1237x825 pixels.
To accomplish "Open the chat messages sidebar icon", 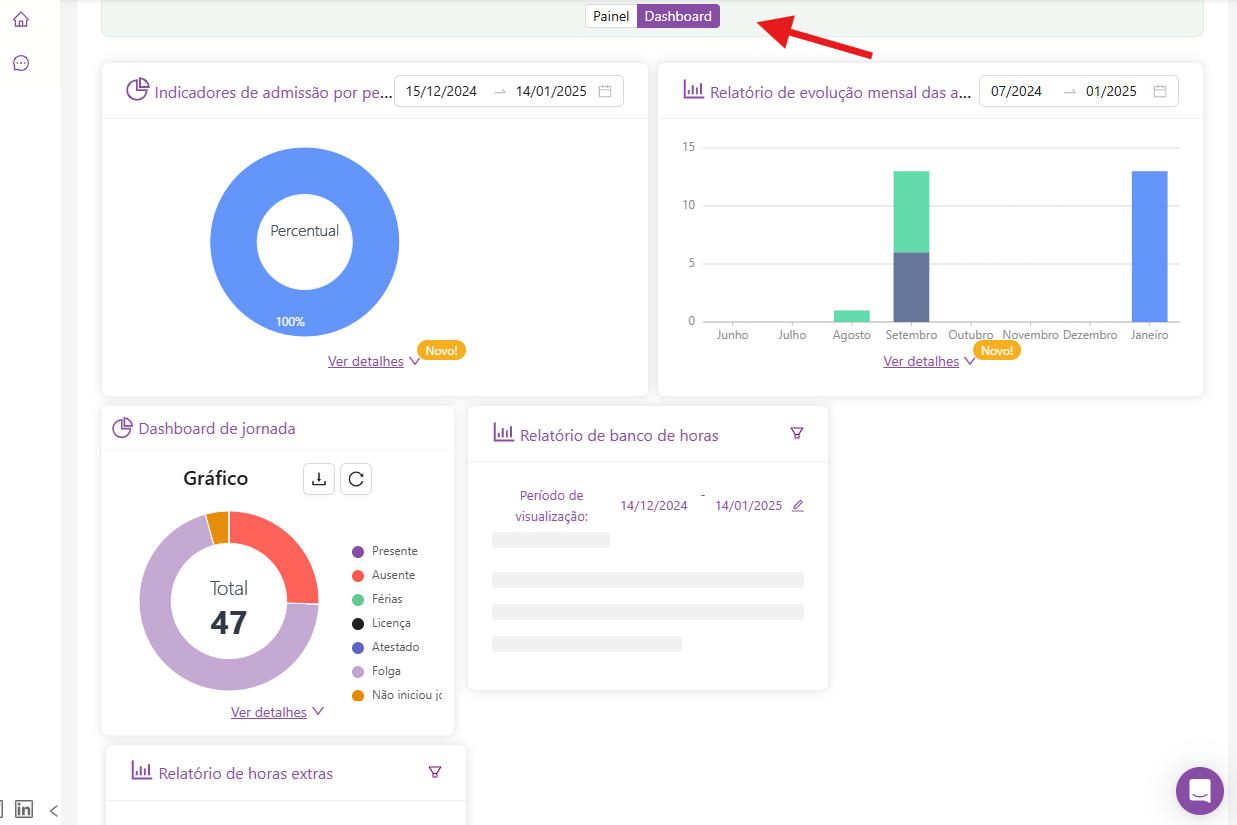I will pos(21,63).
